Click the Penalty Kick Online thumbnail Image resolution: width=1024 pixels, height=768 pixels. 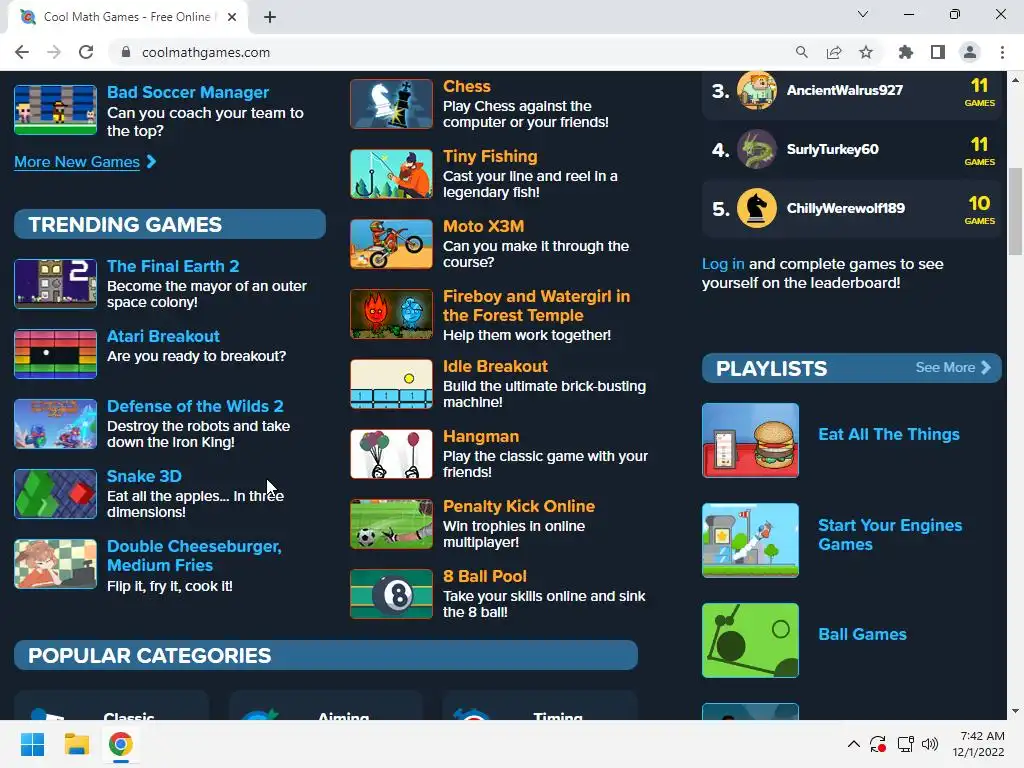(391, 524)
